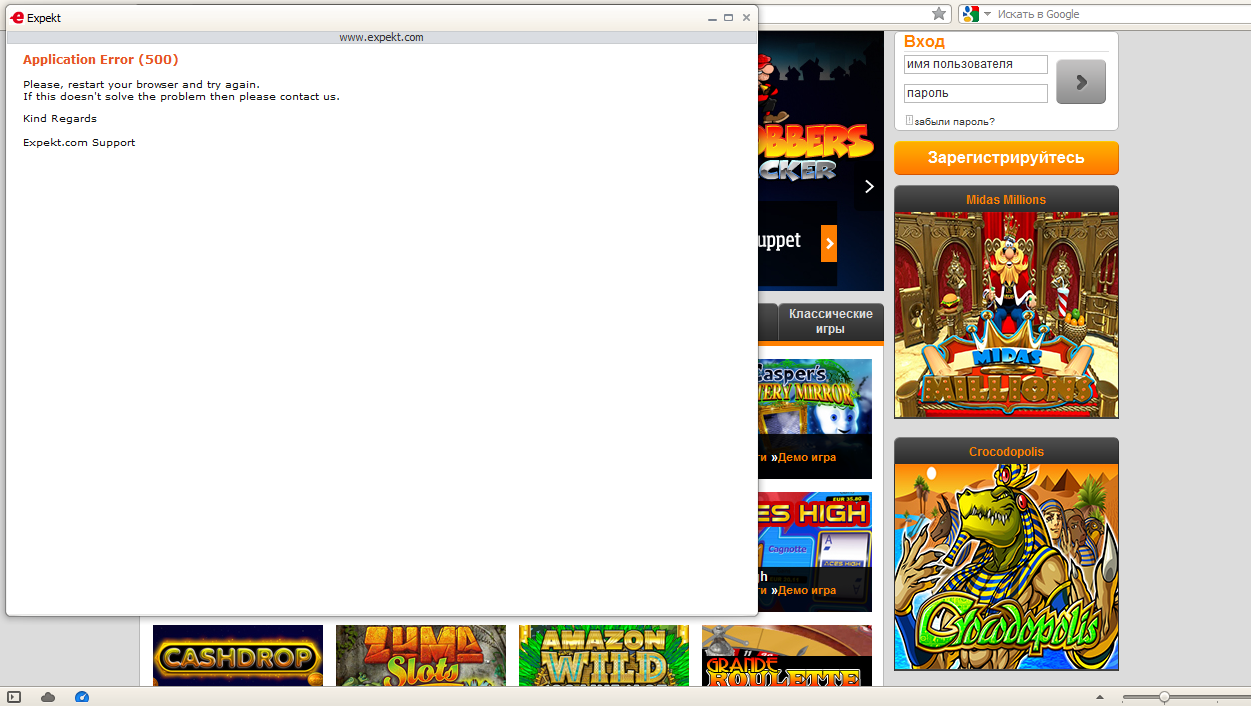Open the Amazon Wild game thumbnail
1251x706 pixels.
[604, 656]
